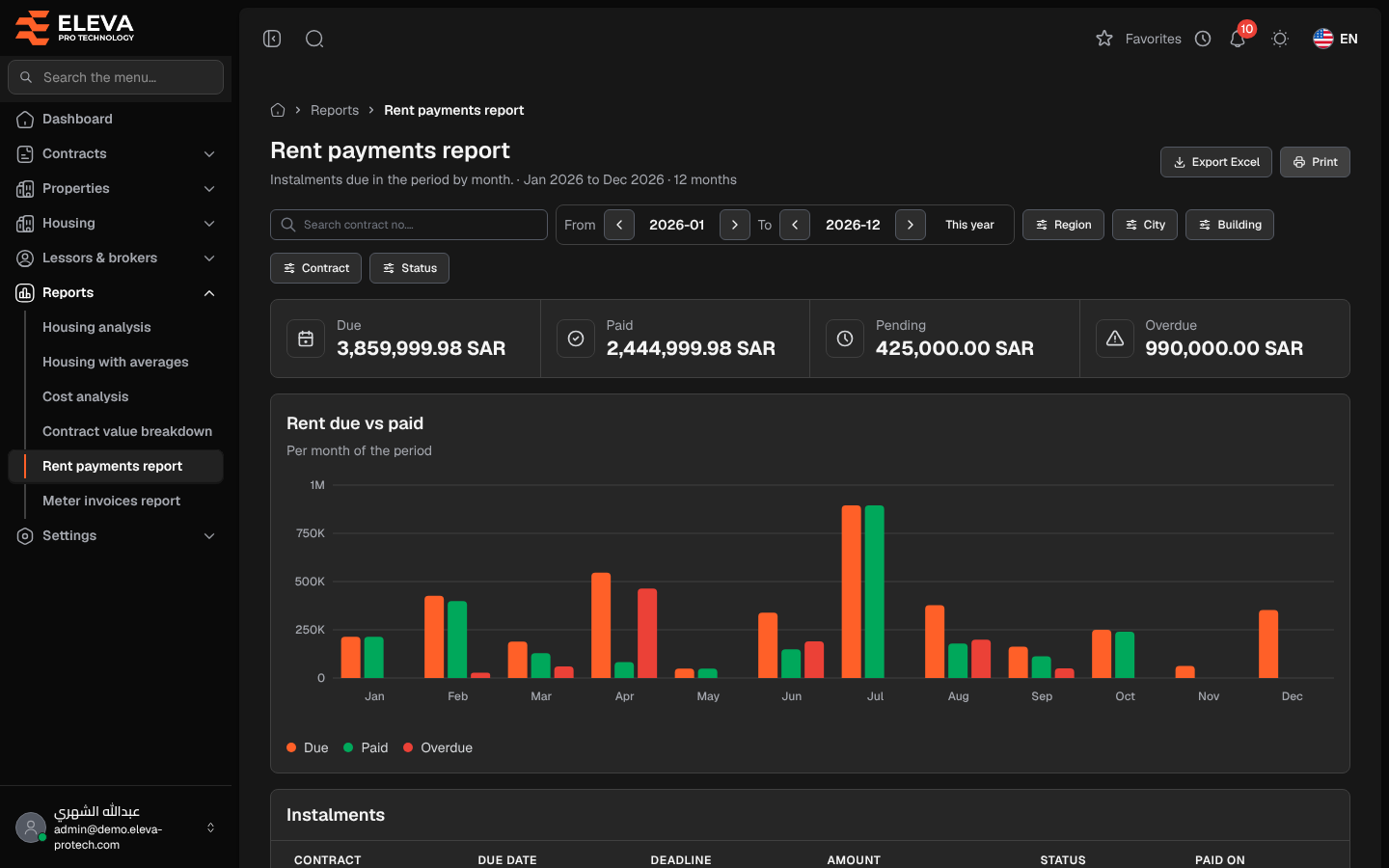Collapse the Reports menu chevron
This screenshot has height=868, width=1389.
209,293
